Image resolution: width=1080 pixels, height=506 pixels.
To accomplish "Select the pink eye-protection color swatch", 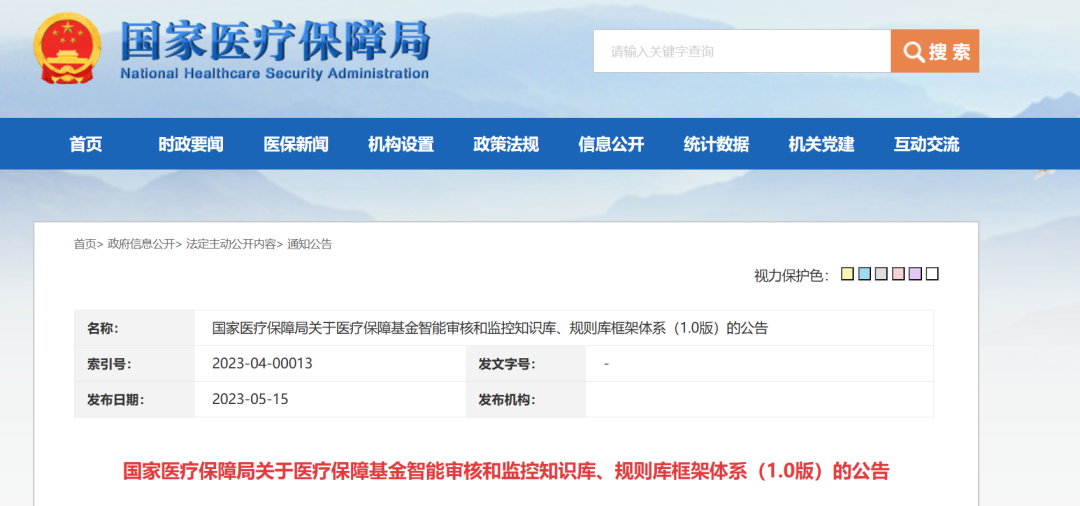I will pyautogui.click(x=898, y=274).
